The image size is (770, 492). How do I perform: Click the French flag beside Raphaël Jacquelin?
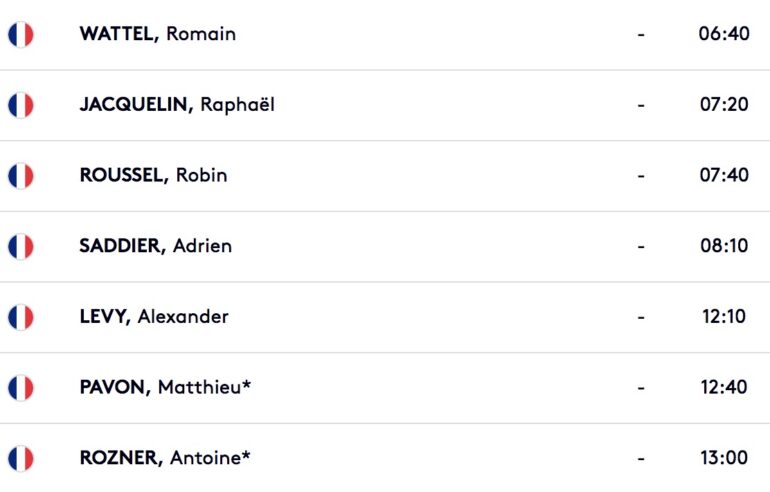20,105
